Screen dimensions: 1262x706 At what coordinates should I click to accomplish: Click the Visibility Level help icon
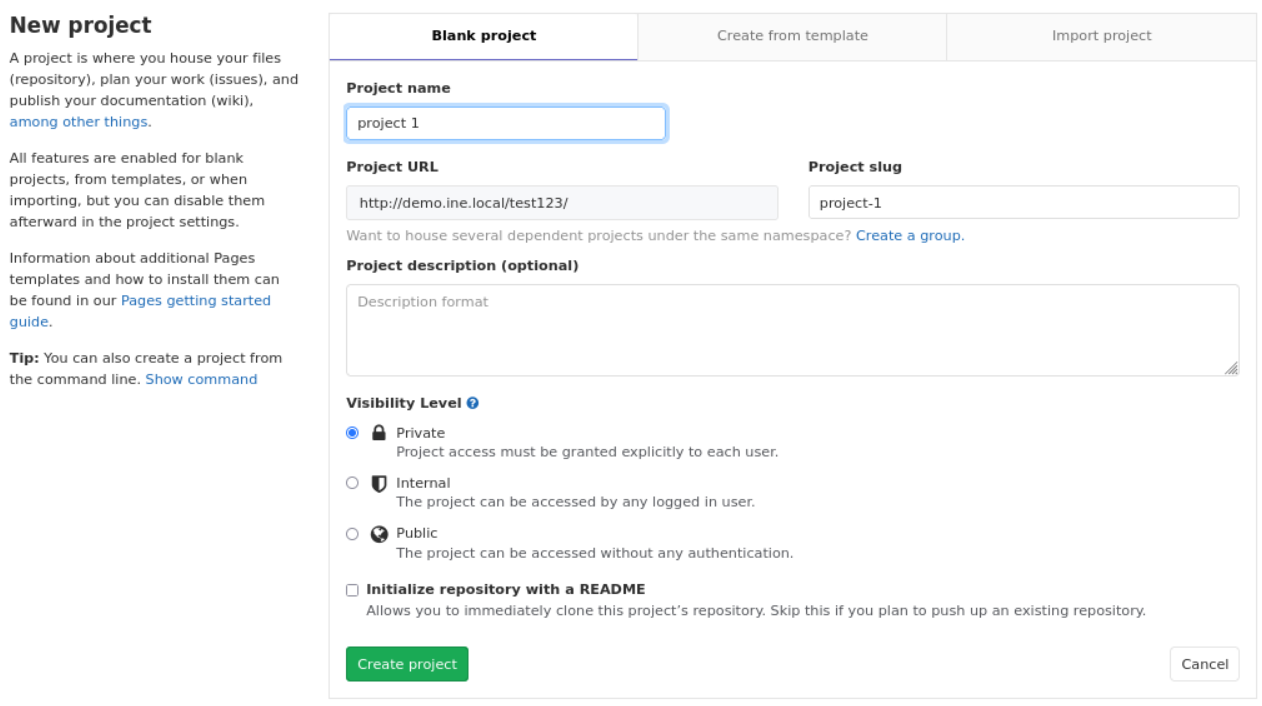pyautogui.click(x=471, y=403)
